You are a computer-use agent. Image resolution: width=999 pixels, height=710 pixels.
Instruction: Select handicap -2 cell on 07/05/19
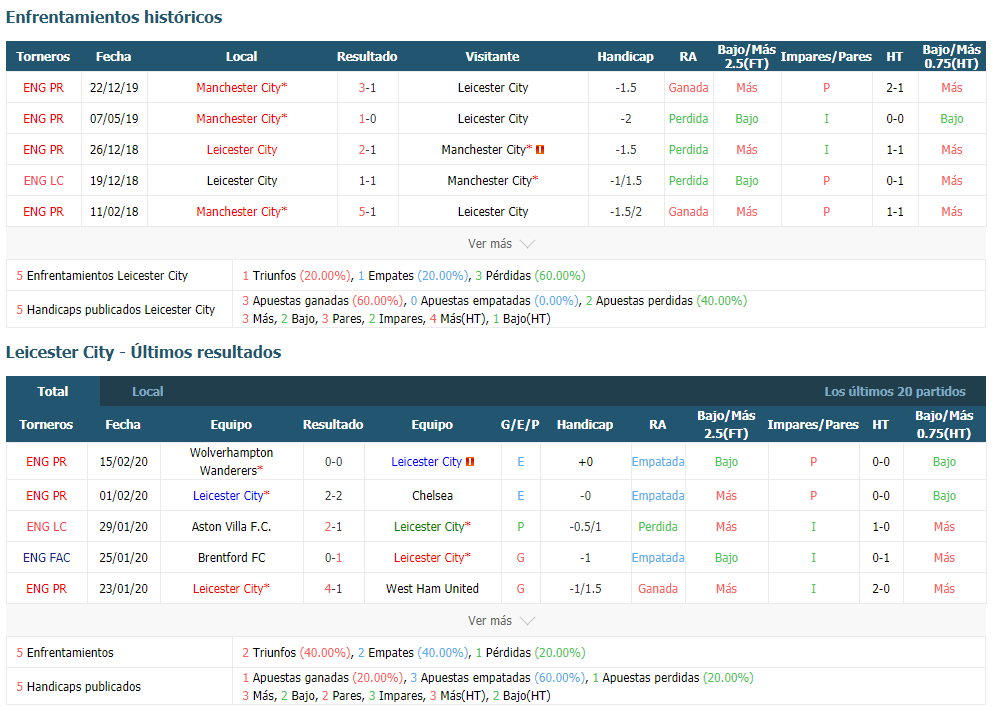pyautogui.click(x=625, y=119)
